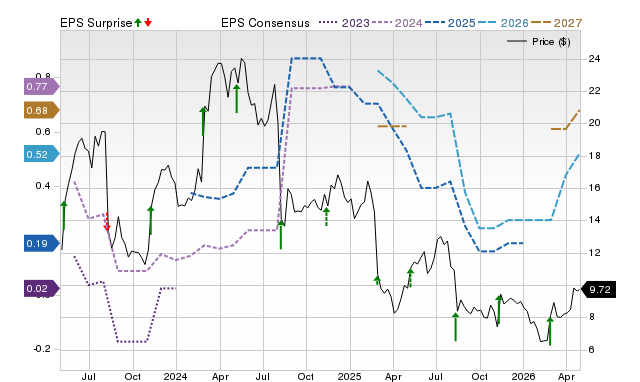Toggle the 2026 consensus legend entry

(x=503, y=23)
